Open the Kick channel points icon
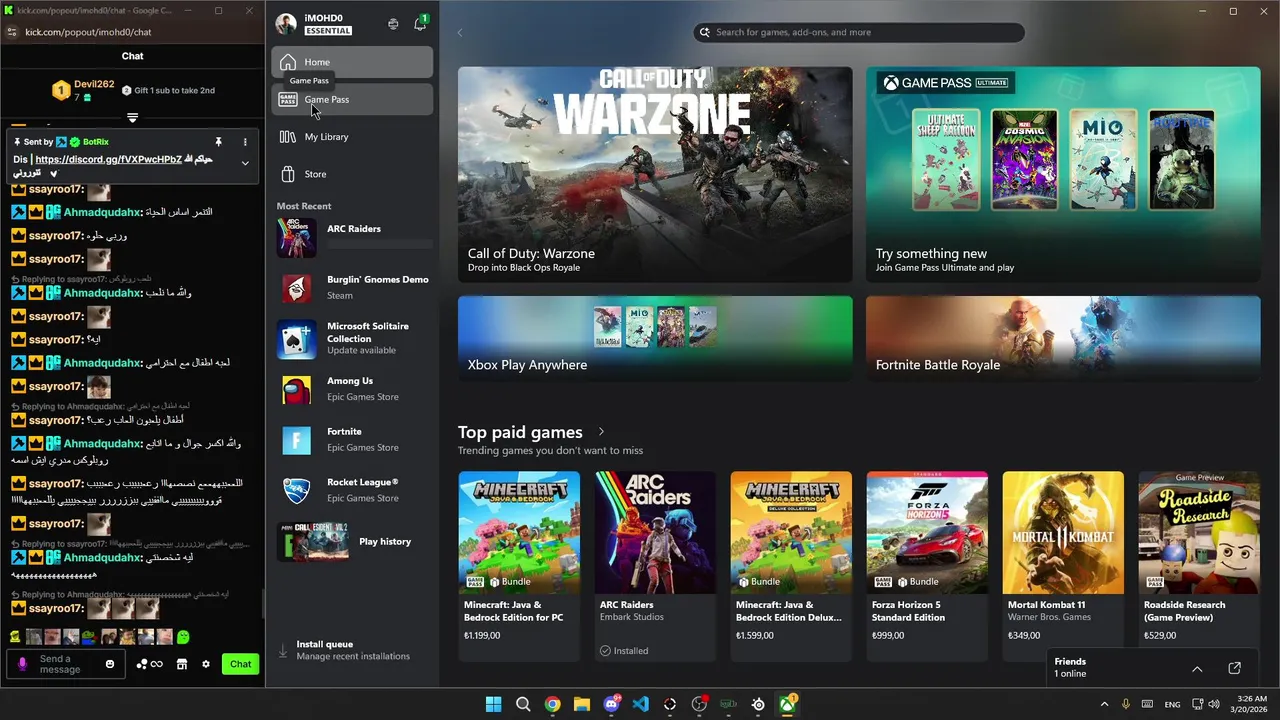The height and width of the screenshot is (720, 1280). click(x=149, y=664)
